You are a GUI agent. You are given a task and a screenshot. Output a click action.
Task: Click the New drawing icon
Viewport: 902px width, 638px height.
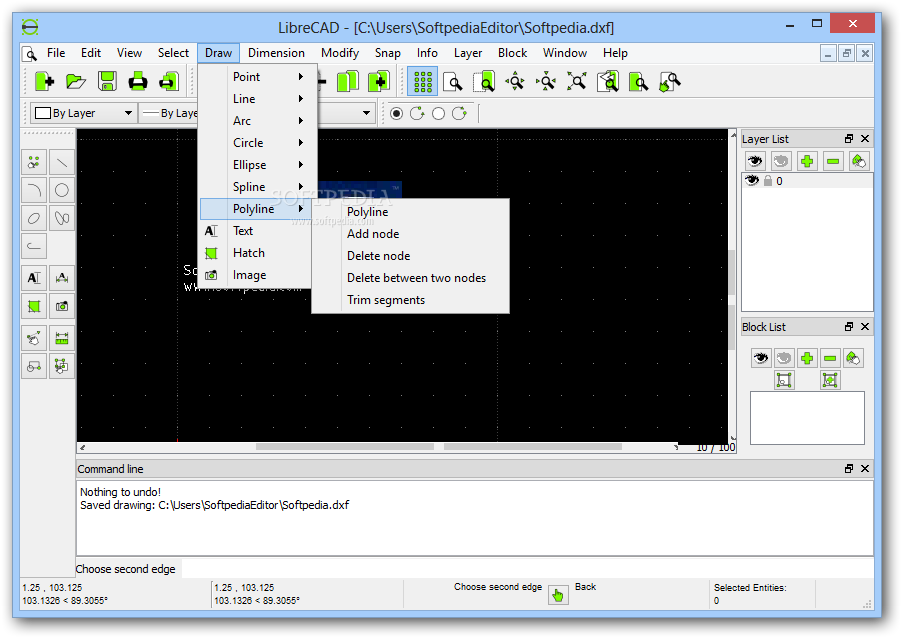(44, 81)
